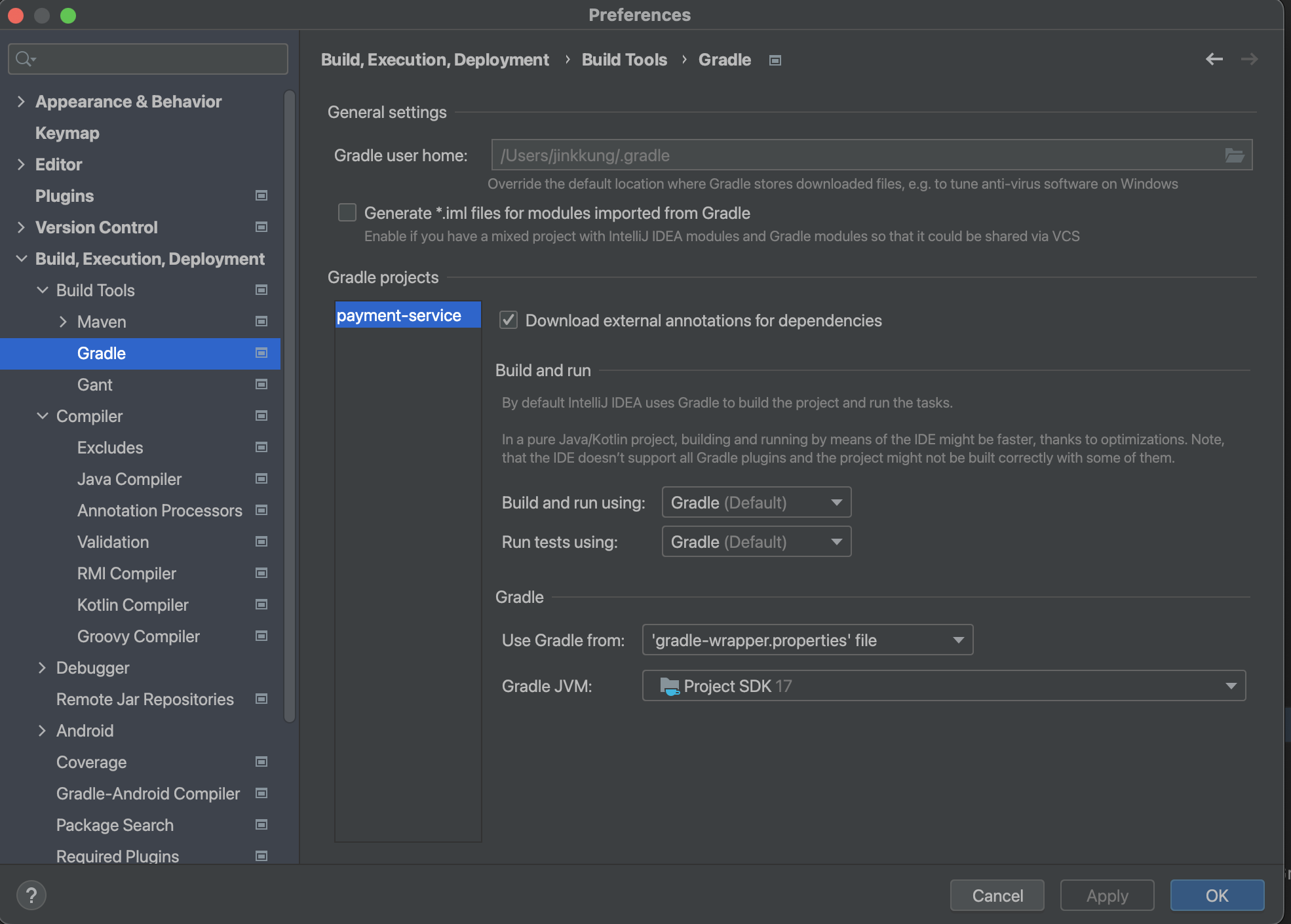The width and height of the screenshot is (1291, 924).
Task: Uncheck Download external annotations for dependencies
Action: (x=509, y=320)
